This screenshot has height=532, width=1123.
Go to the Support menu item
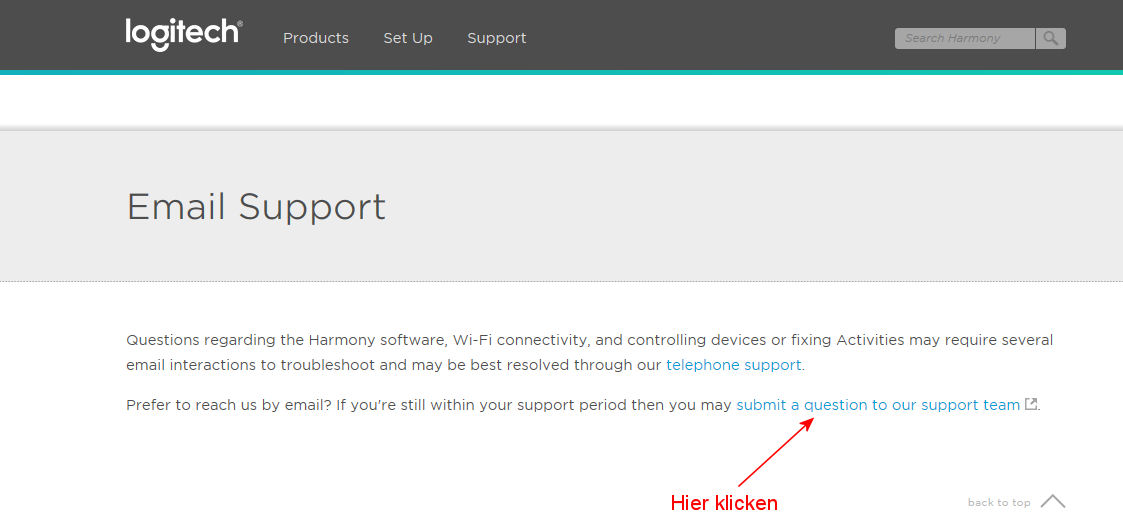coord(496,38)
